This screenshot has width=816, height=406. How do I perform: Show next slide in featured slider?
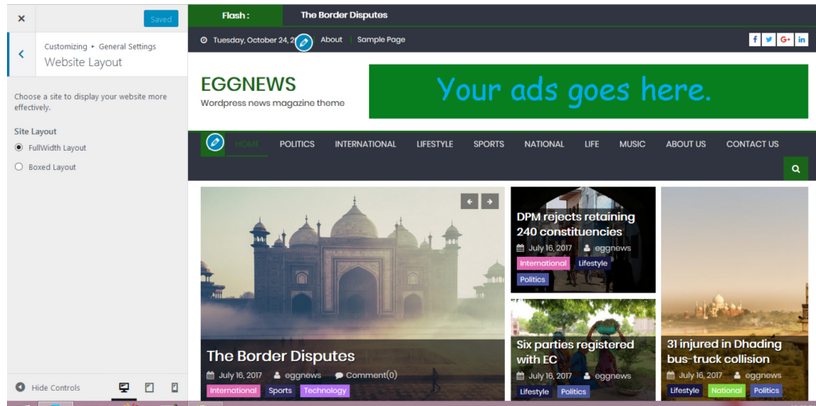[x=489, y=201]
